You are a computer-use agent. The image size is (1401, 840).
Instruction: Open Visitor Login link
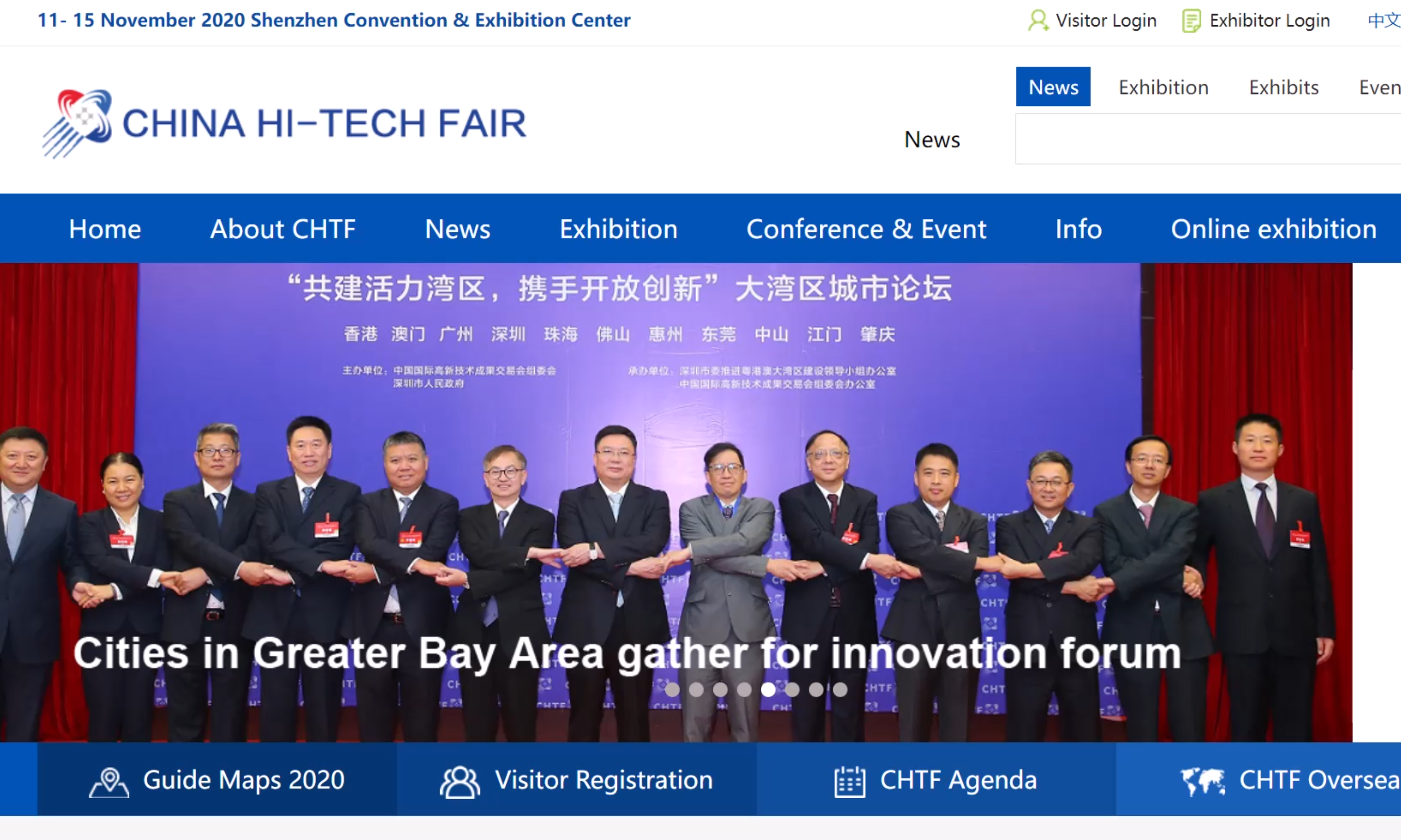(x=1105, y=20)
